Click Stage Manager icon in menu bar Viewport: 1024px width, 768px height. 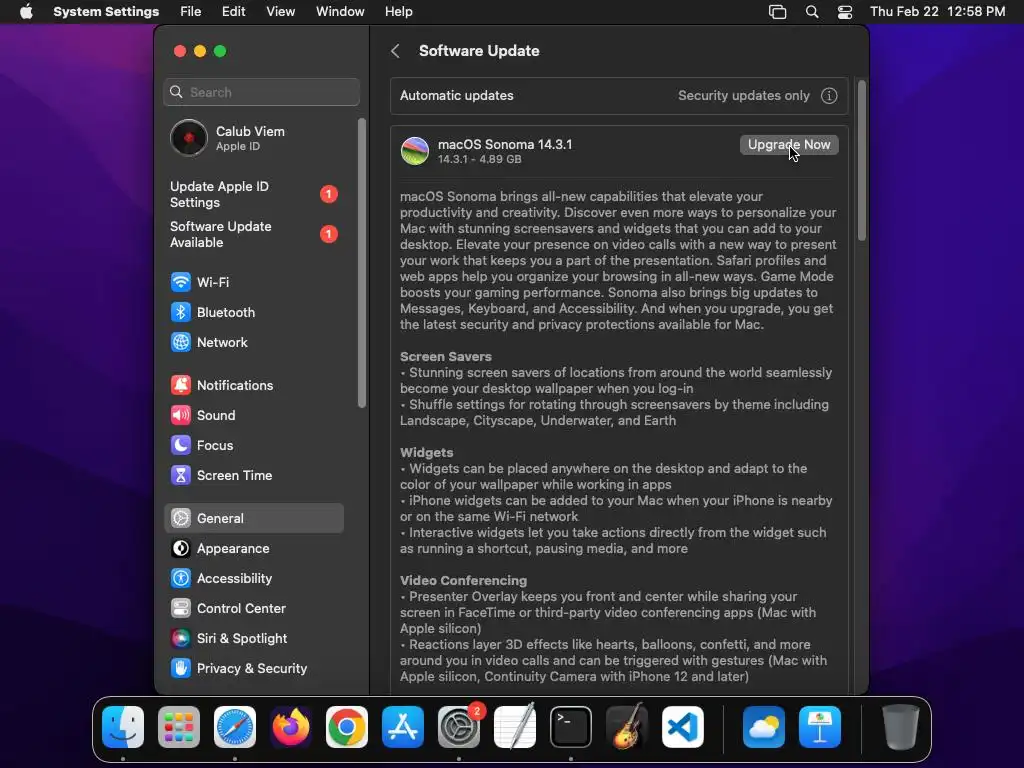tap(777, 12)
